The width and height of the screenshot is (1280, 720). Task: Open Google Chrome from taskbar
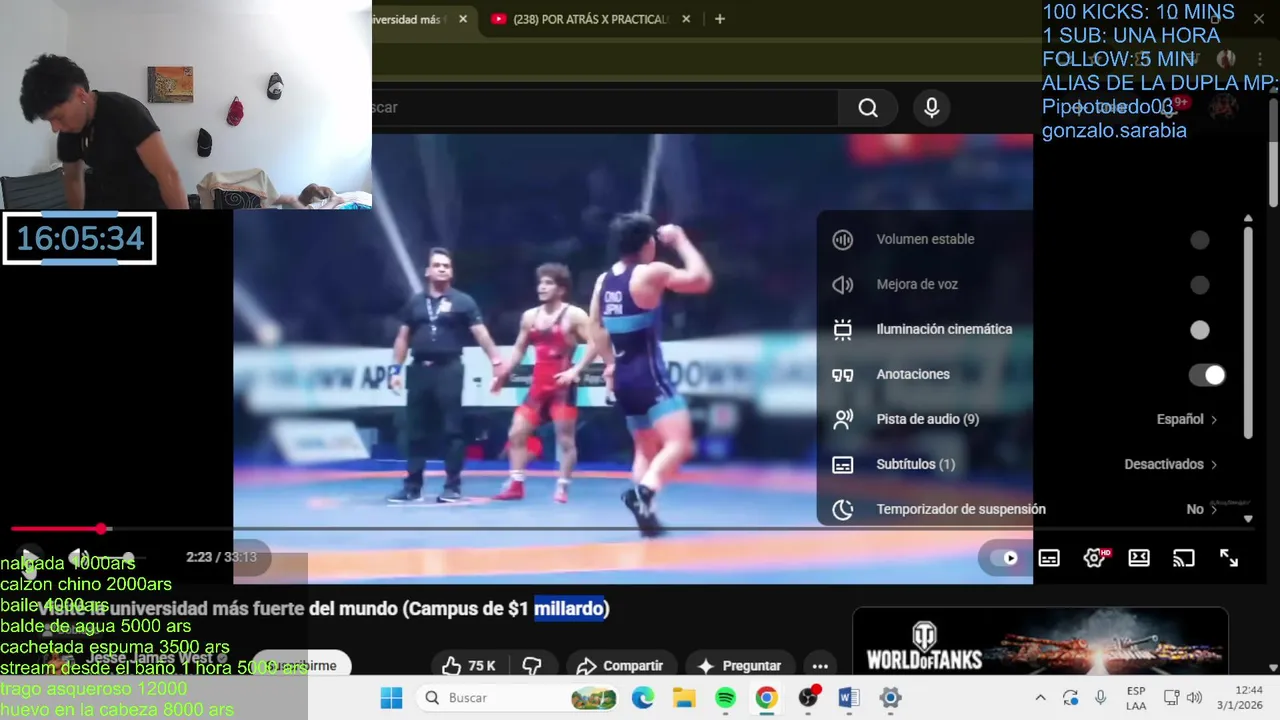pyautogui.click(x=766, y=697)
